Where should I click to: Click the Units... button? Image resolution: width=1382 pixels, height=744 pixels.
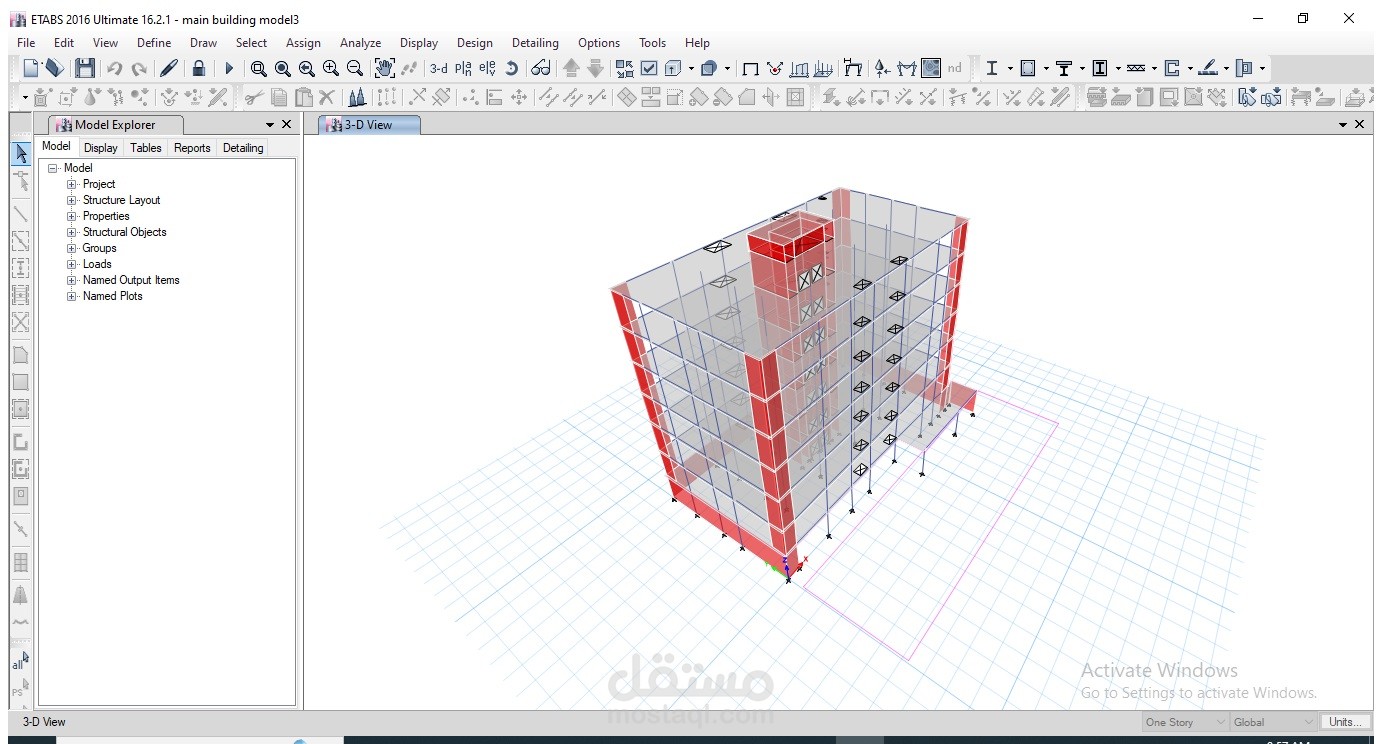coord(1345,722)
